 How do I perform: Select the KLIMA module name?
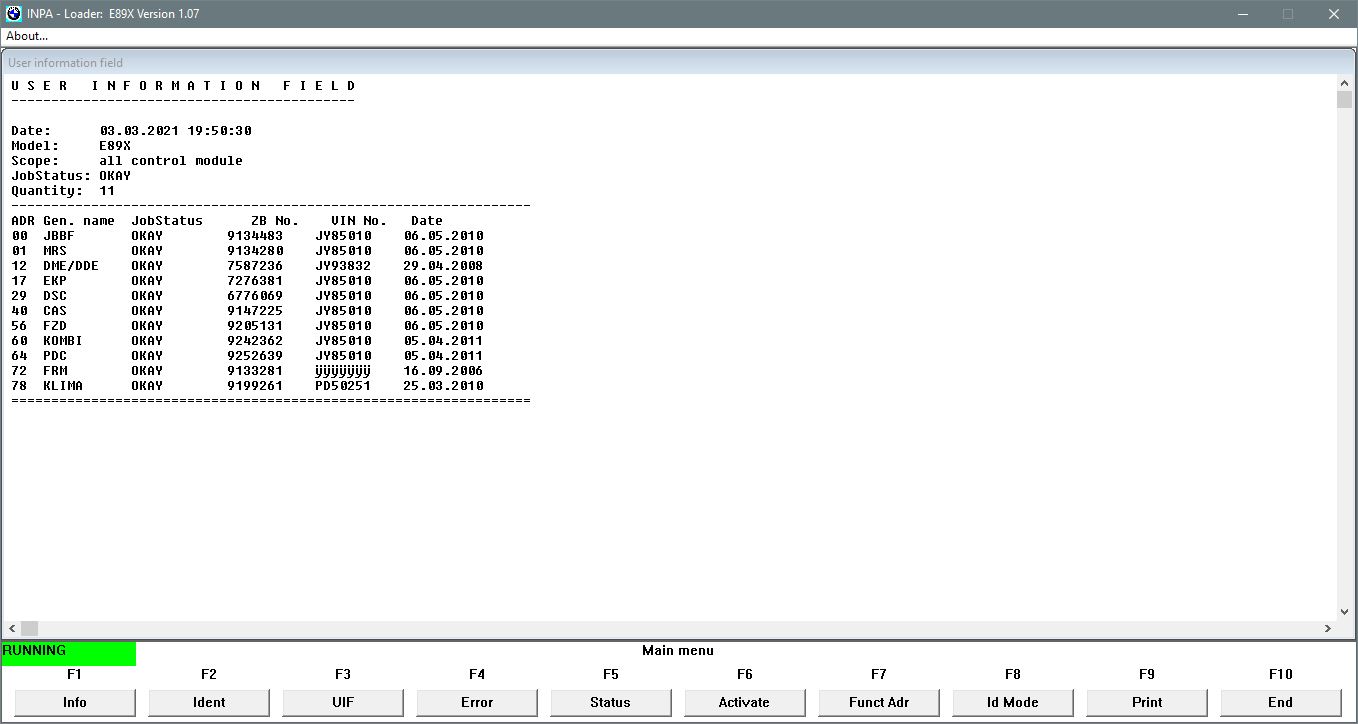[63, 386]
